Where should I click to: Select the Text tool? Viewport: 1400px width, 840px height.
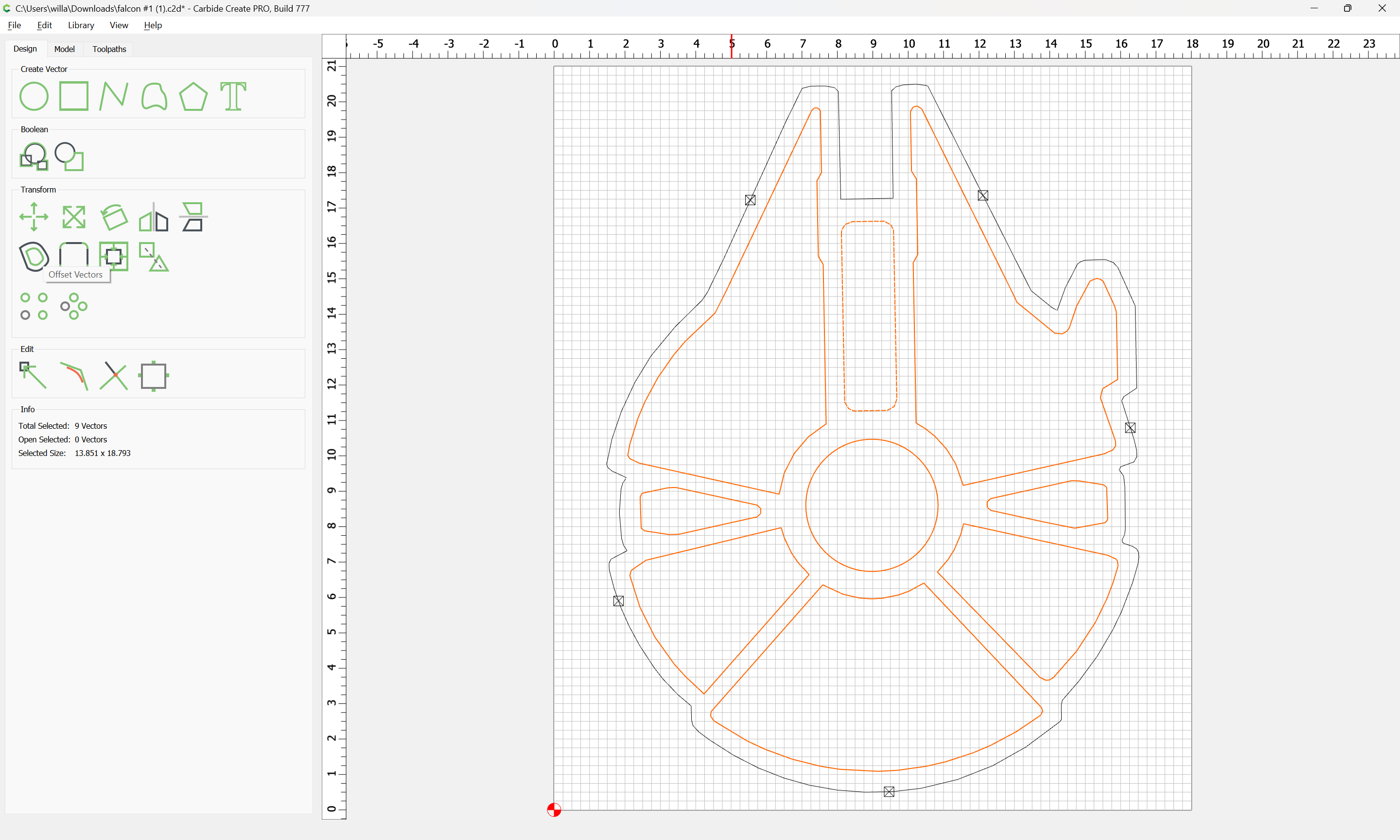(x=233, y=96)
